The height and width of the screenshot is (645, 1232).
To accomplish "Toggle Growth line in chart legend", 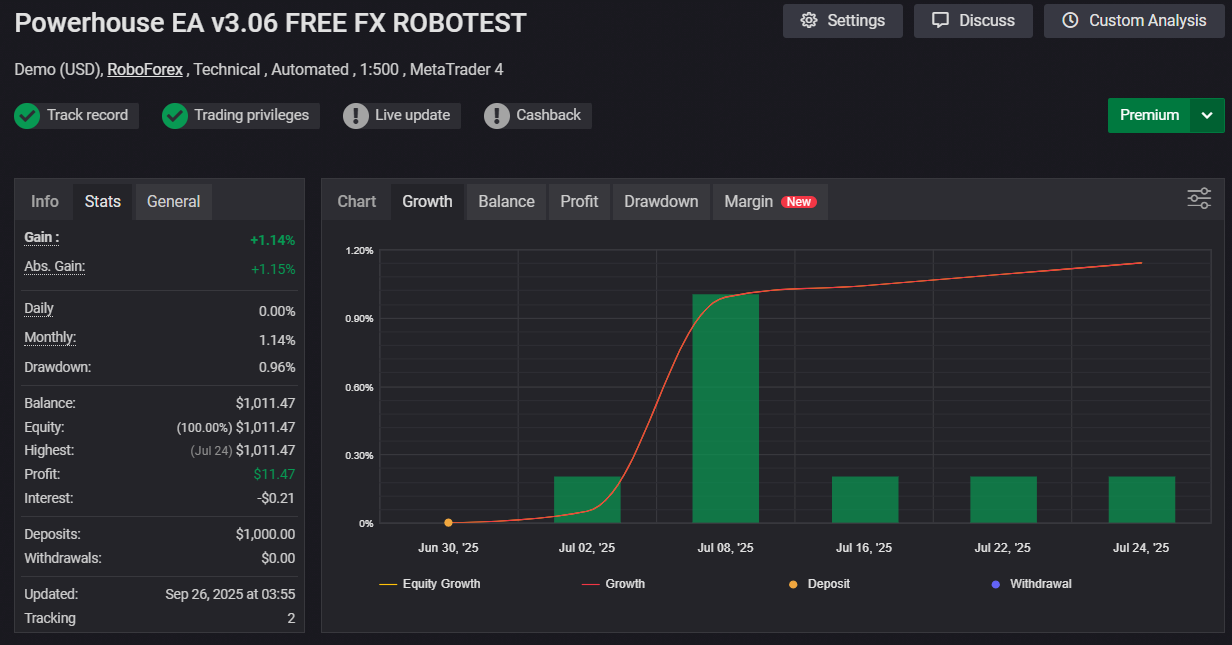I will pyautogui.click(x=614, y=584).
